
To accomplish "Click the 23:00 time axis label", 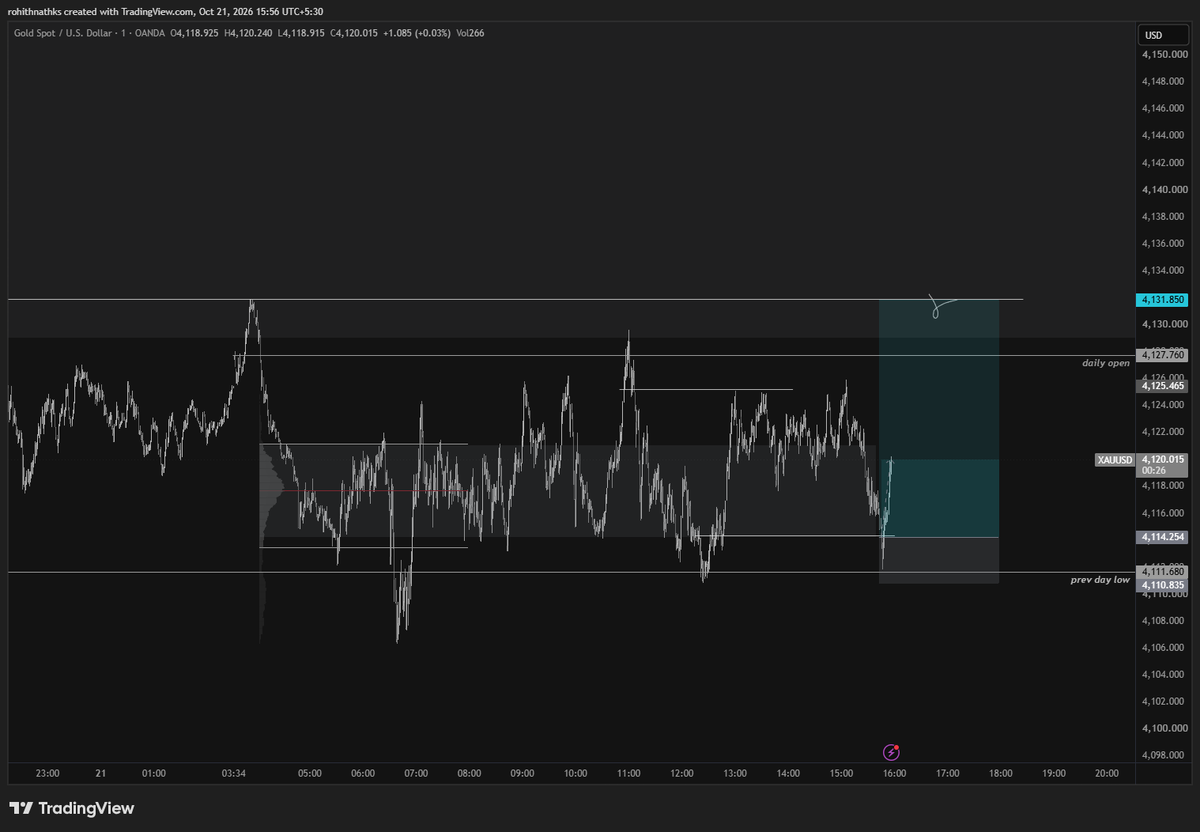I will tap(47, 773).
